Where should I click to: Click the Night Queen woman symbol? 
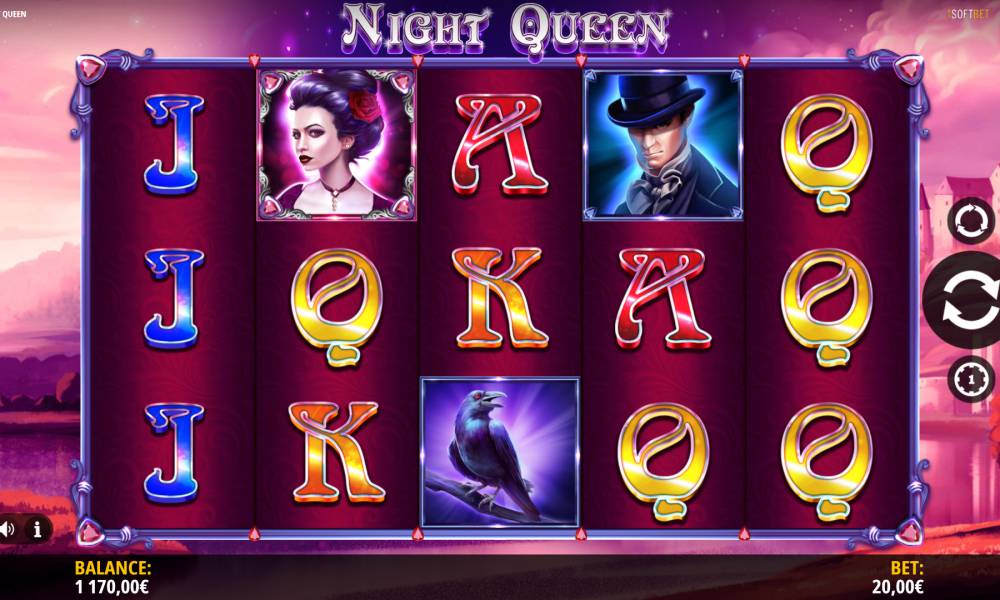[x=336, y=145]
